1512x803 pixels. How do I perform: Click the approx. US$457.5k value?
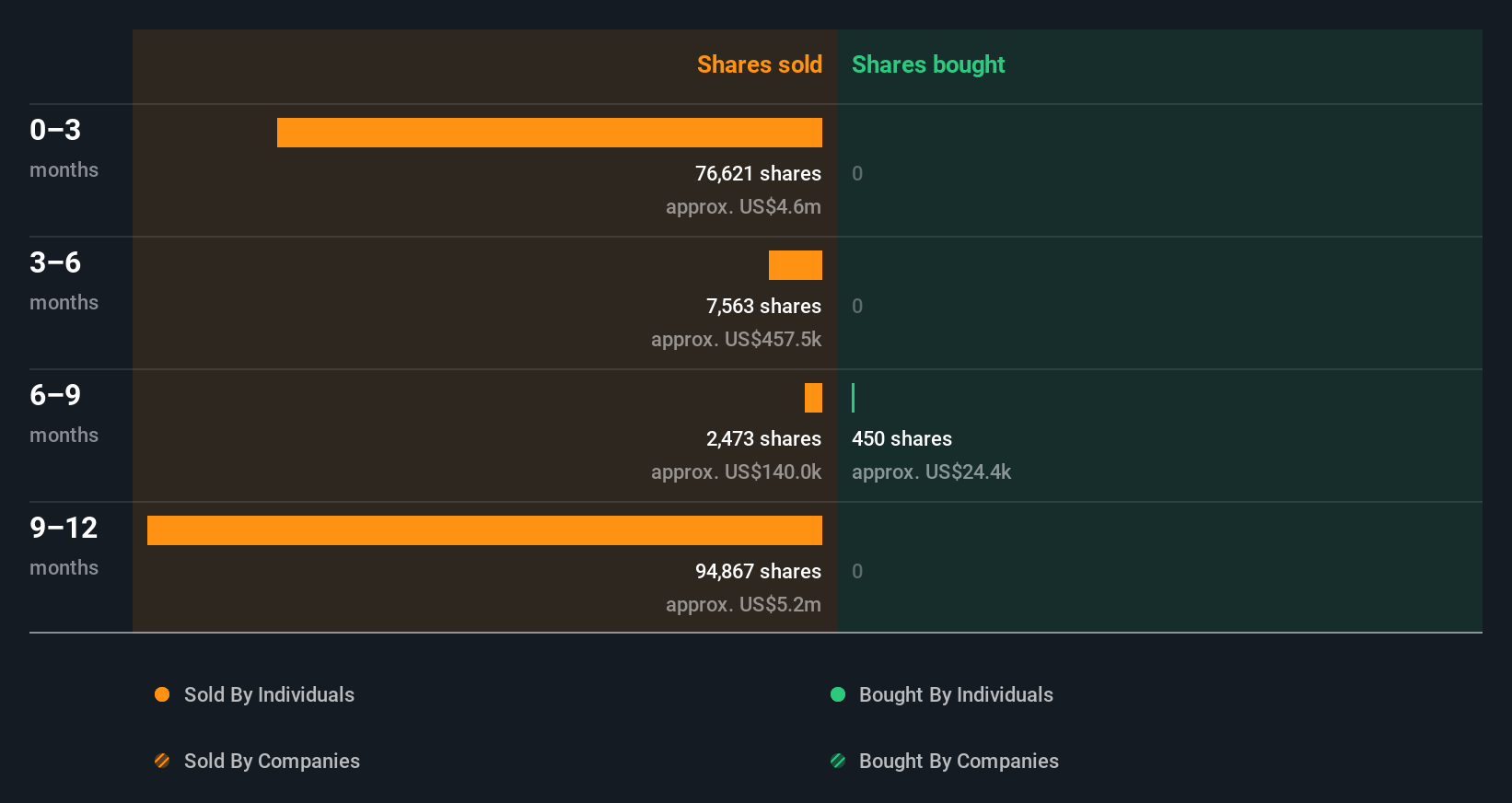pos(736,339)
